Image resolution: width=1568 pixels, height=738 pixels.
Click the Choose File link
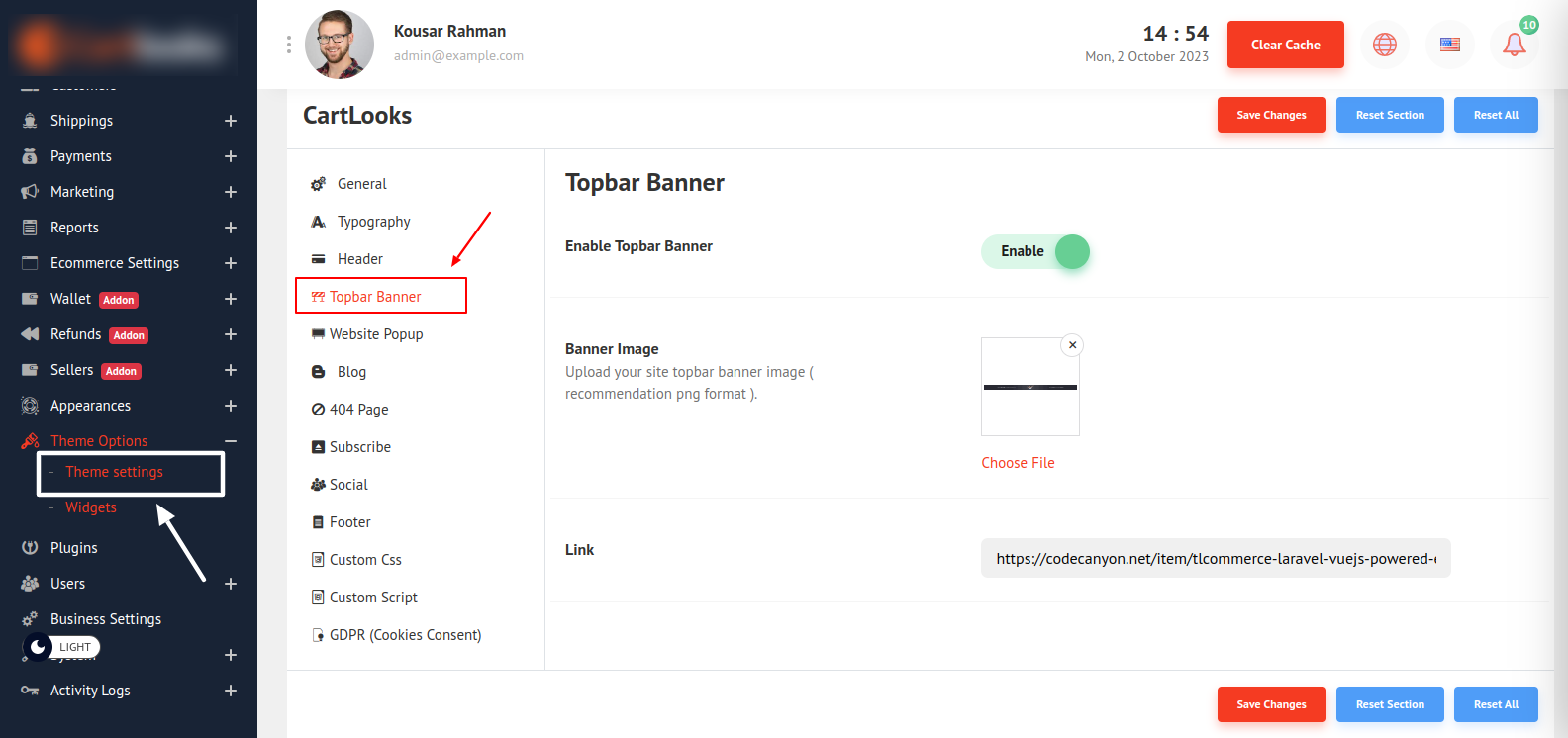click(1018, 463)
